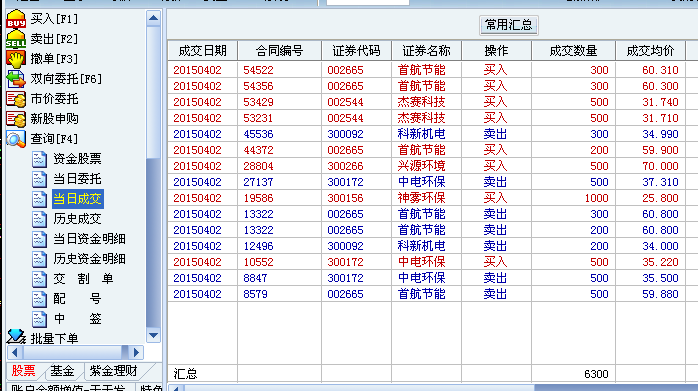Image resolution: width=698 pixels, height=391 pixels.
Task: Click the 常用汇总 button
Action: (x=509, y=25)
